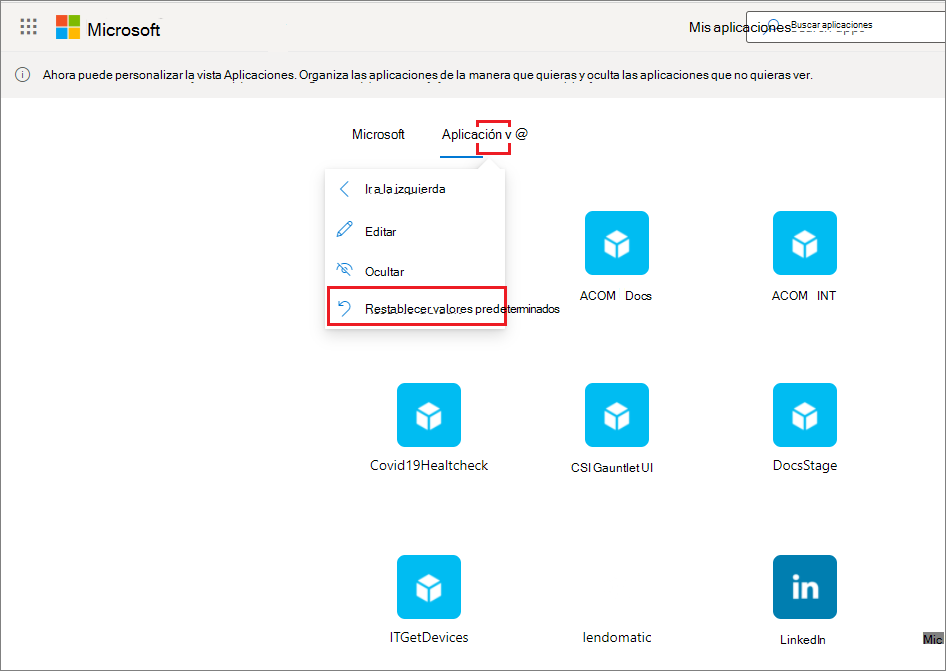The image size is (946, 671).
Task: Choose Ocultar from the context menu
Action: [415, 272]
